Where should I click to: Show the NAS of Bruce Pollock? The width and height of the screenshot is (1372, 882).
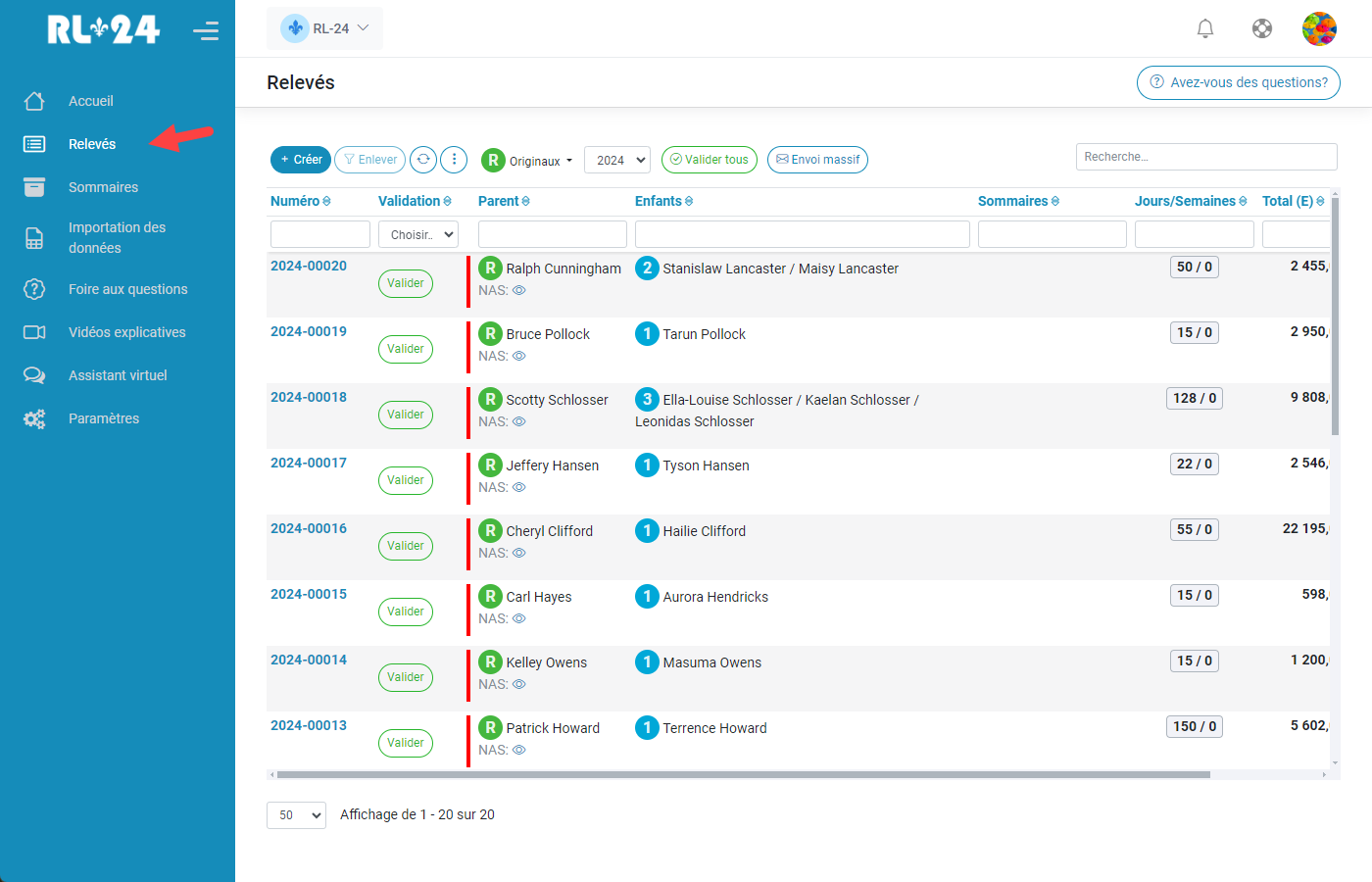(x=519, y=356)
